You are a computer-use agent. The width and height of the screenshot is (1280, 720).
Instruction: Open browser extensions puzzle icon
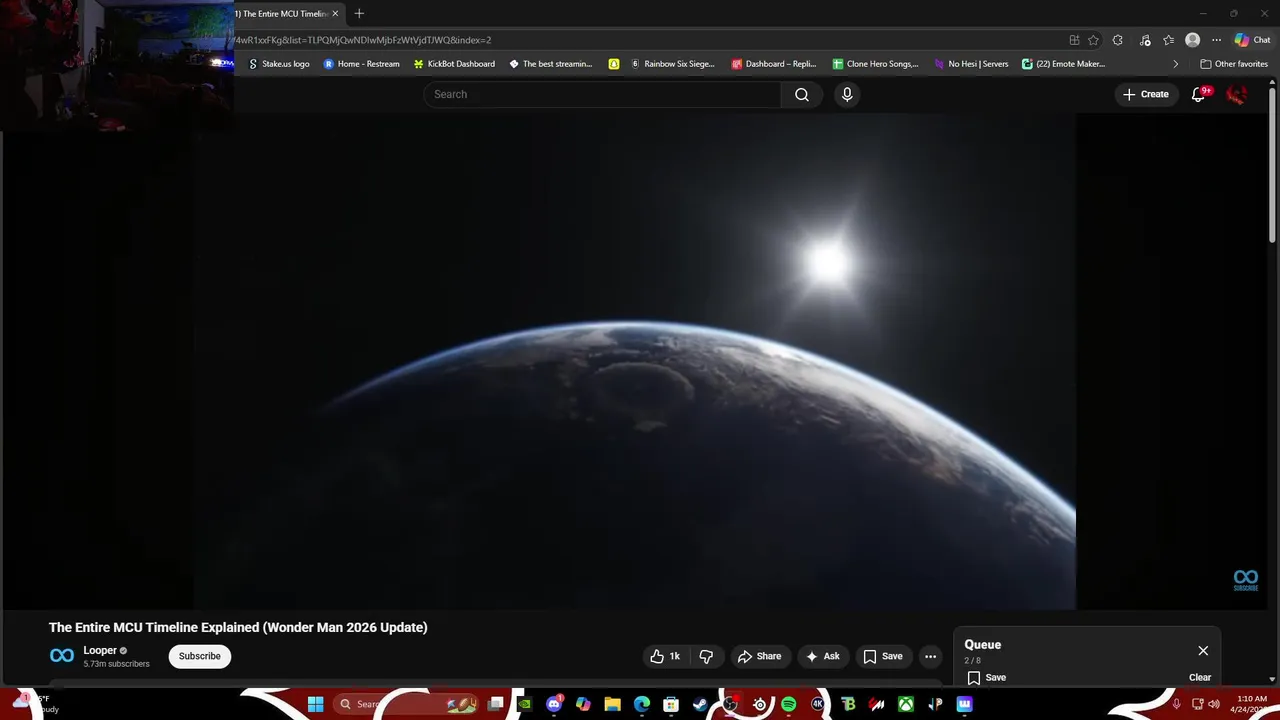tap(1118, 40)
